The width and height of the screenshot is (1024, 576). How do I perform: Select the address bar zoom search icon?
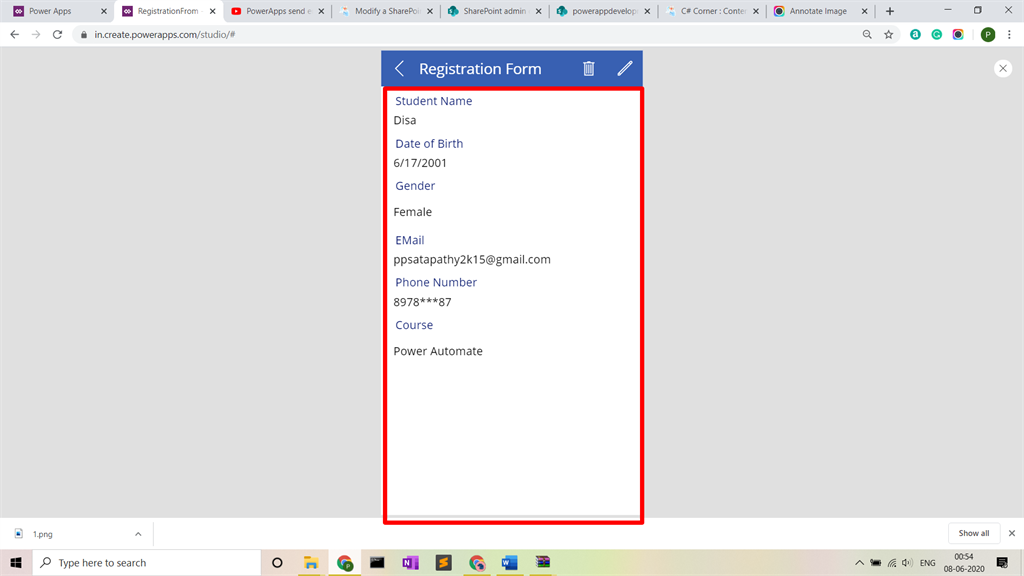pos(866,33)
